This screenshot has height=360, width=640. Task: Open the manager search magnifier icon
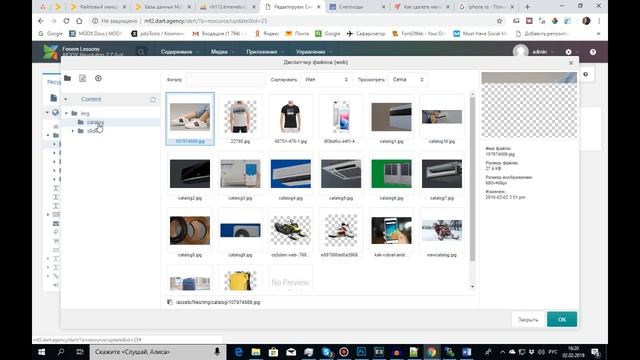pos(141,52)
